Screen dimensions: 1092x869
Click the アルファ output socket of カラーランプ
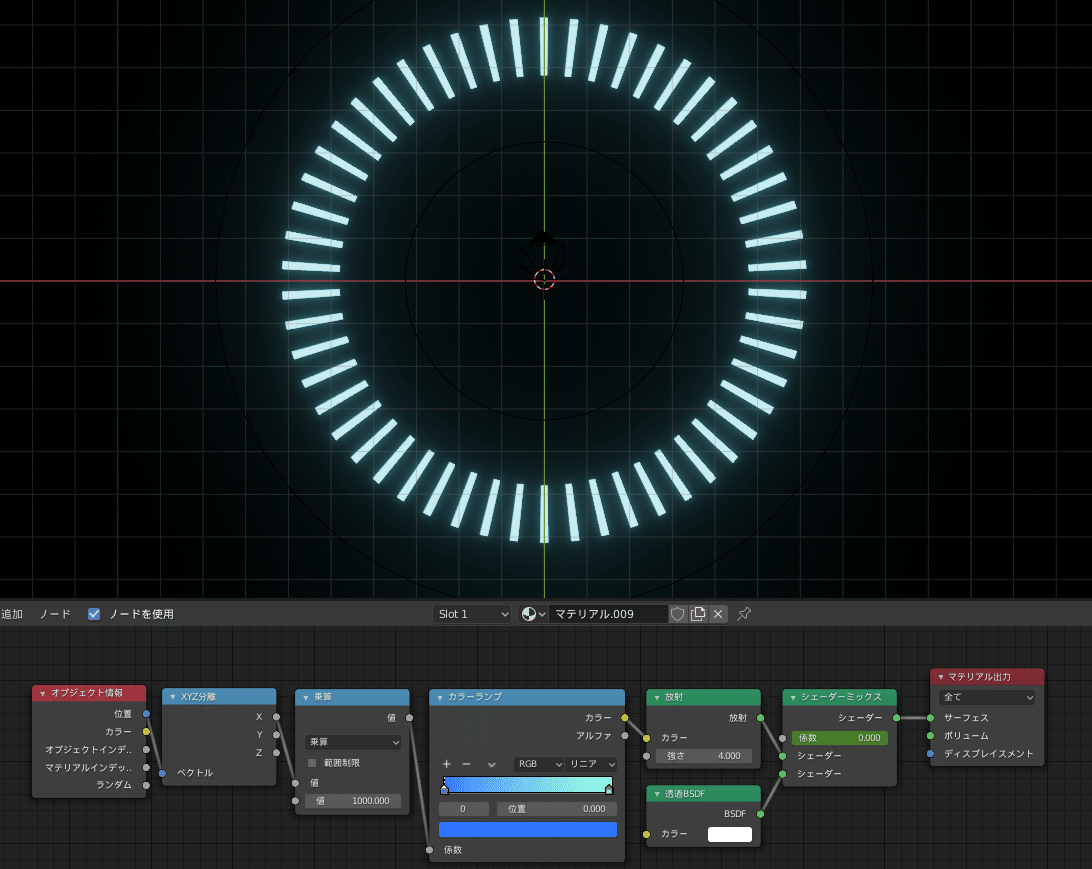click(625, 735)
